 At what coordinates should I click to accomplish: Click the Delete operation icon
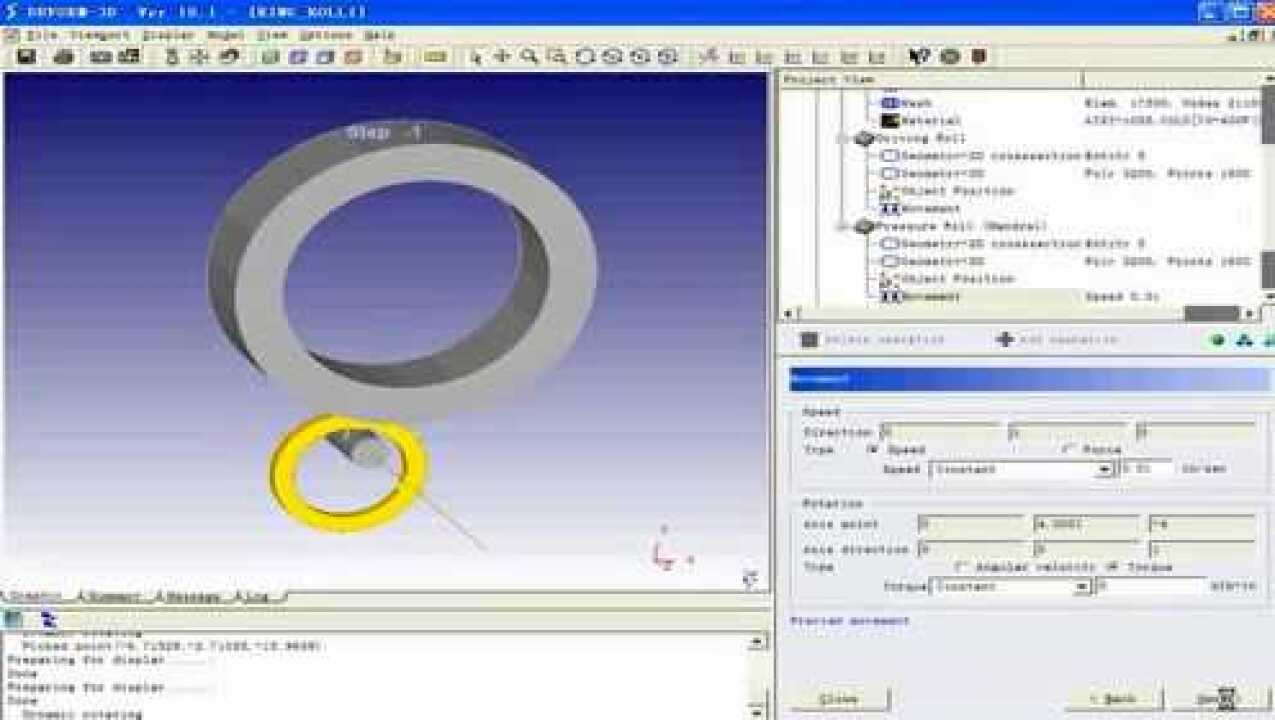(x=809, y=340)
